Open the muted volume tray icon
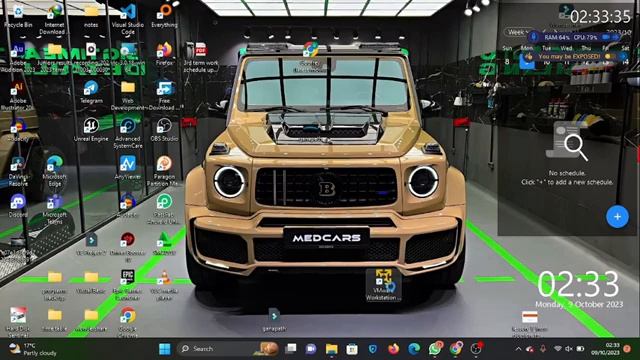640x360 pixels. [x=568, y=349]
